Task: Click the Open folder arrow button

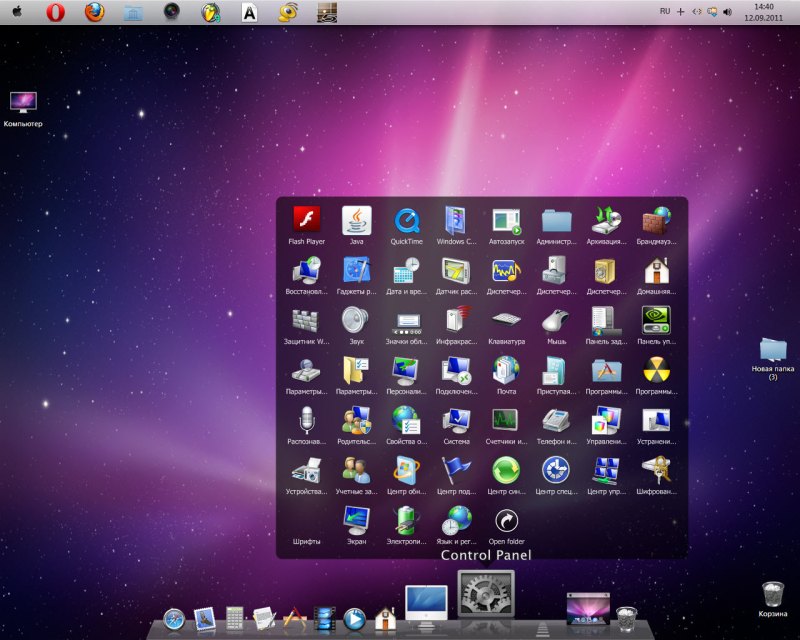Action: click(506, 520)
